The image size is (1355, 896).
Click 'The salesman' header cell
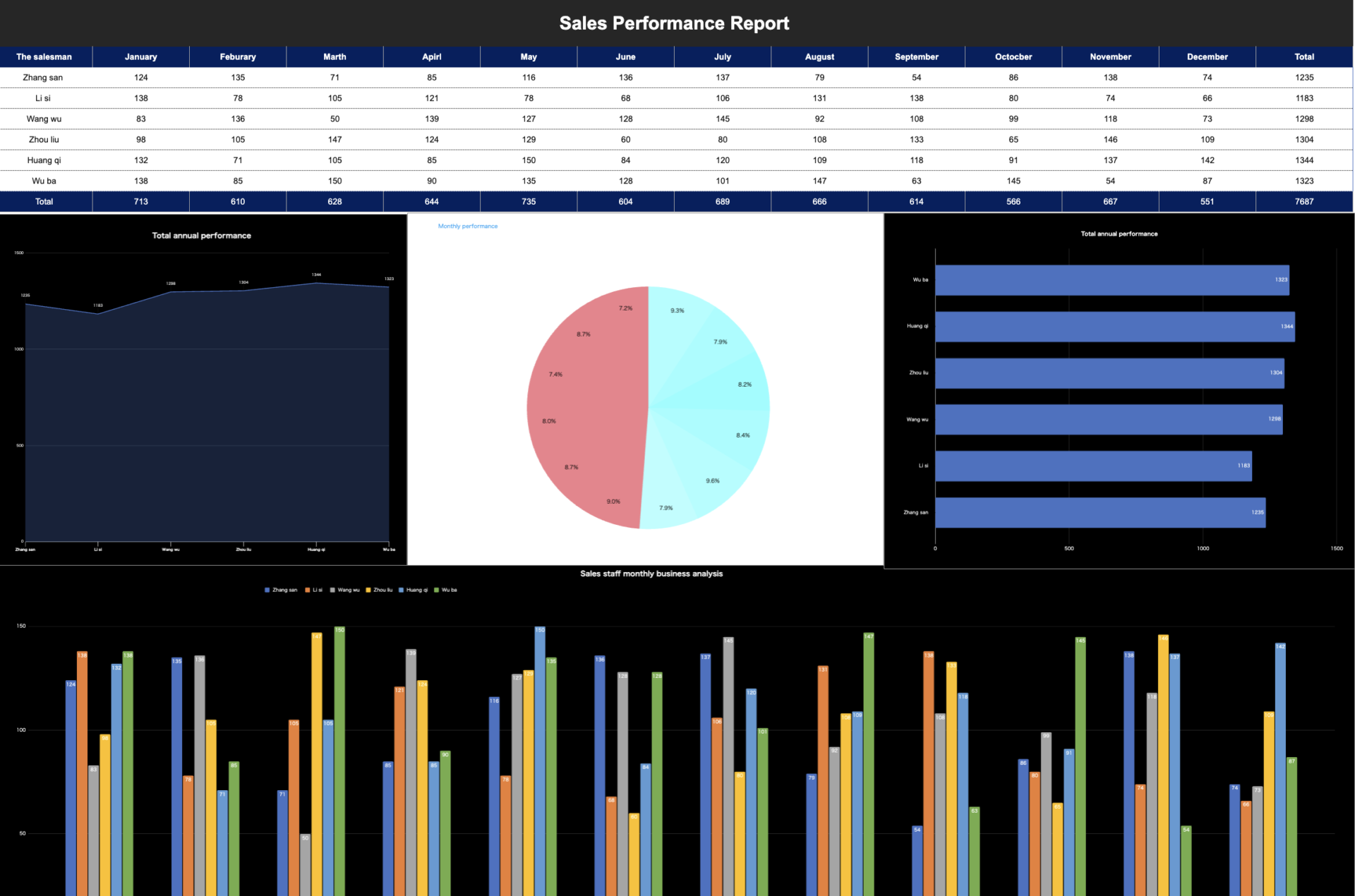click(44, 56)
